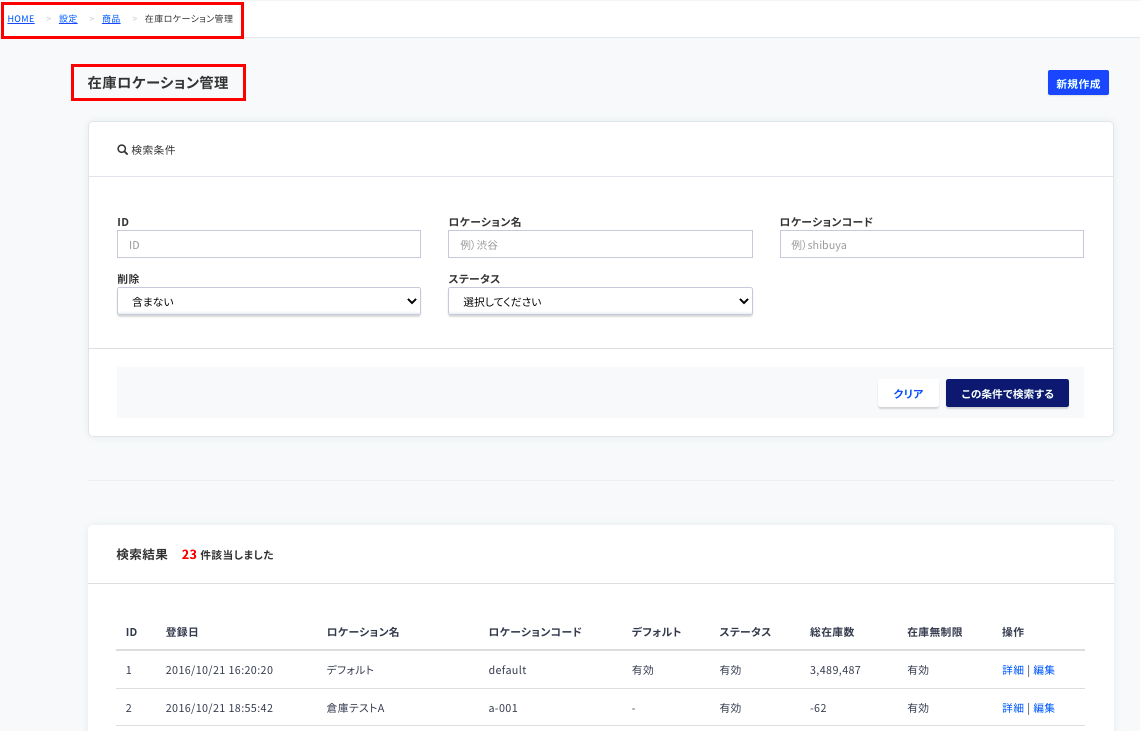
Task: Go to the 商品 breadcrumb link
Action: [111, 19]
